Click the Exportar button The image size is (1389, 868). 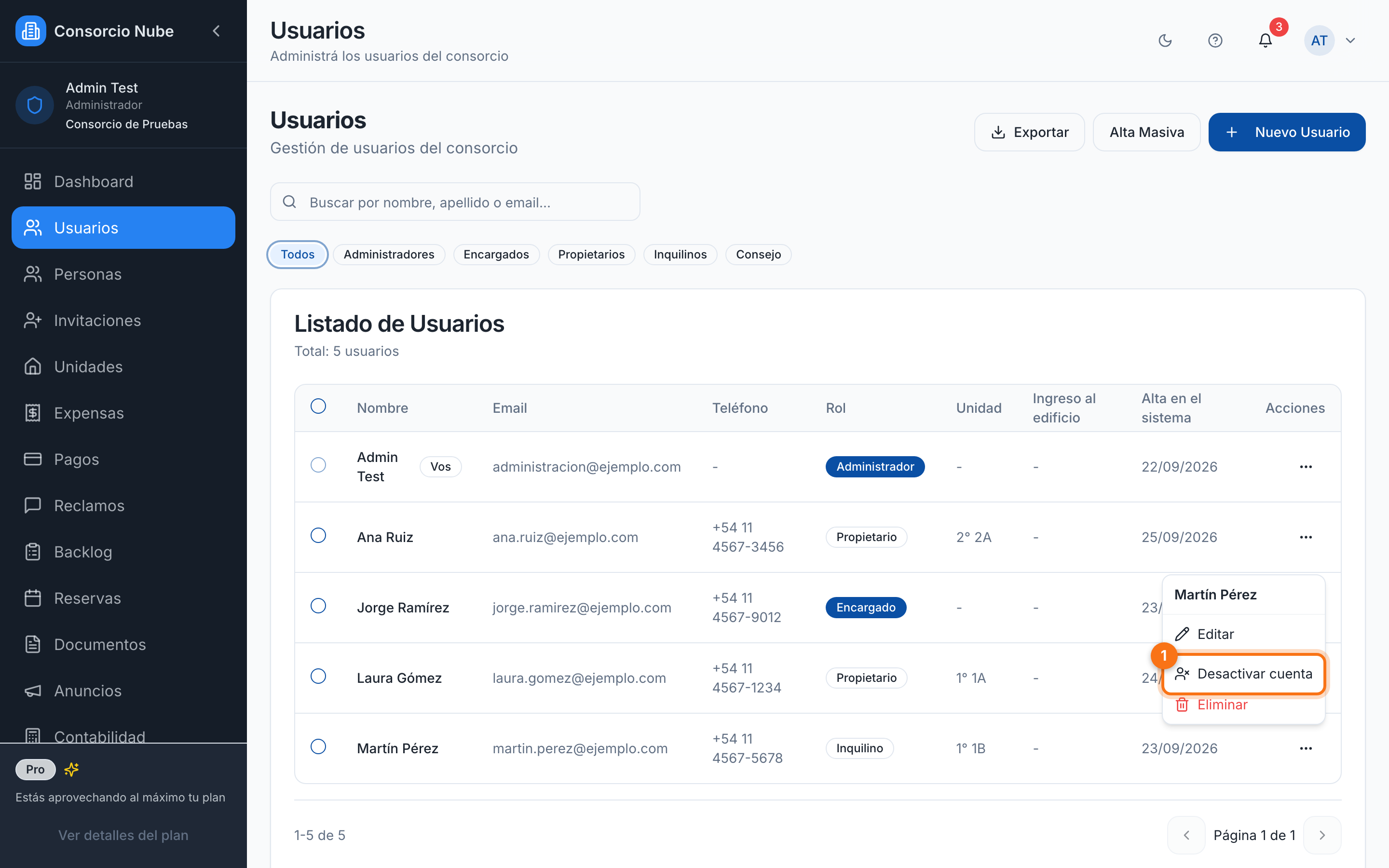pyautogui.click(x=1030, y=132)
